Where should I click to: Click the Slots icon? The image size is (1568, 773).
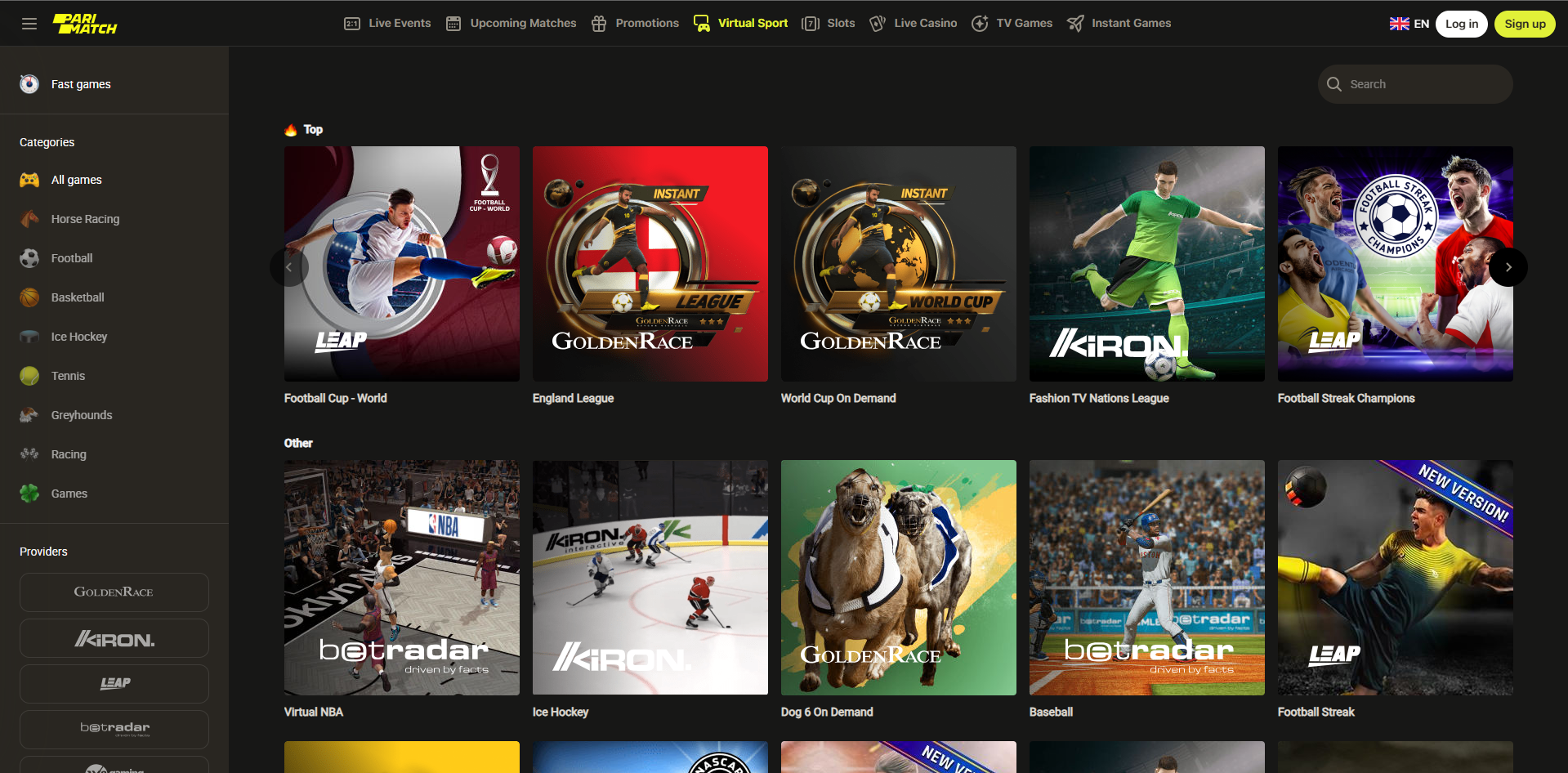[811, 24]
